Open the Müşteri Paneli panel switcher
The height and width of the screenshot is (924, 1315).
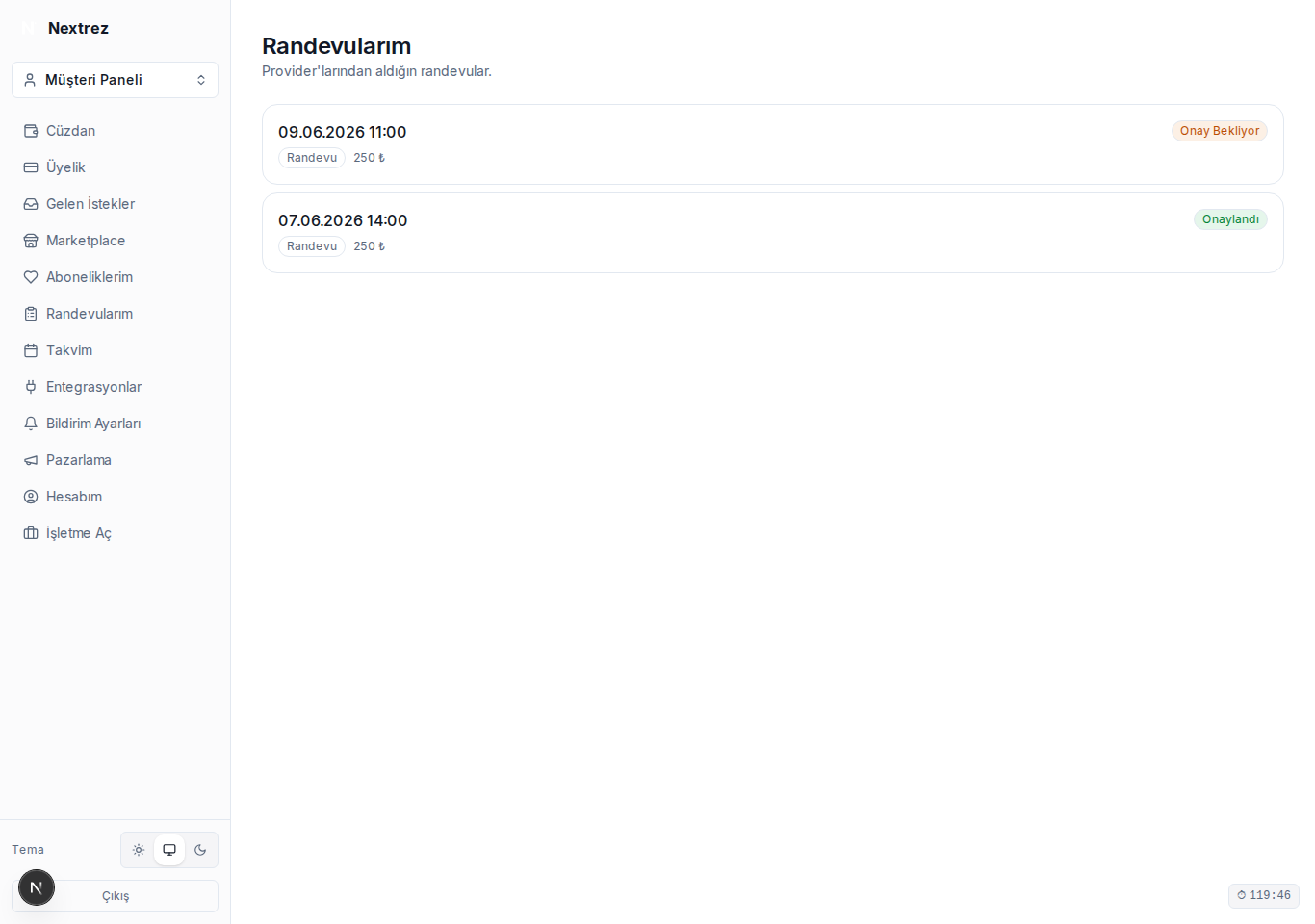pos(115,80)
